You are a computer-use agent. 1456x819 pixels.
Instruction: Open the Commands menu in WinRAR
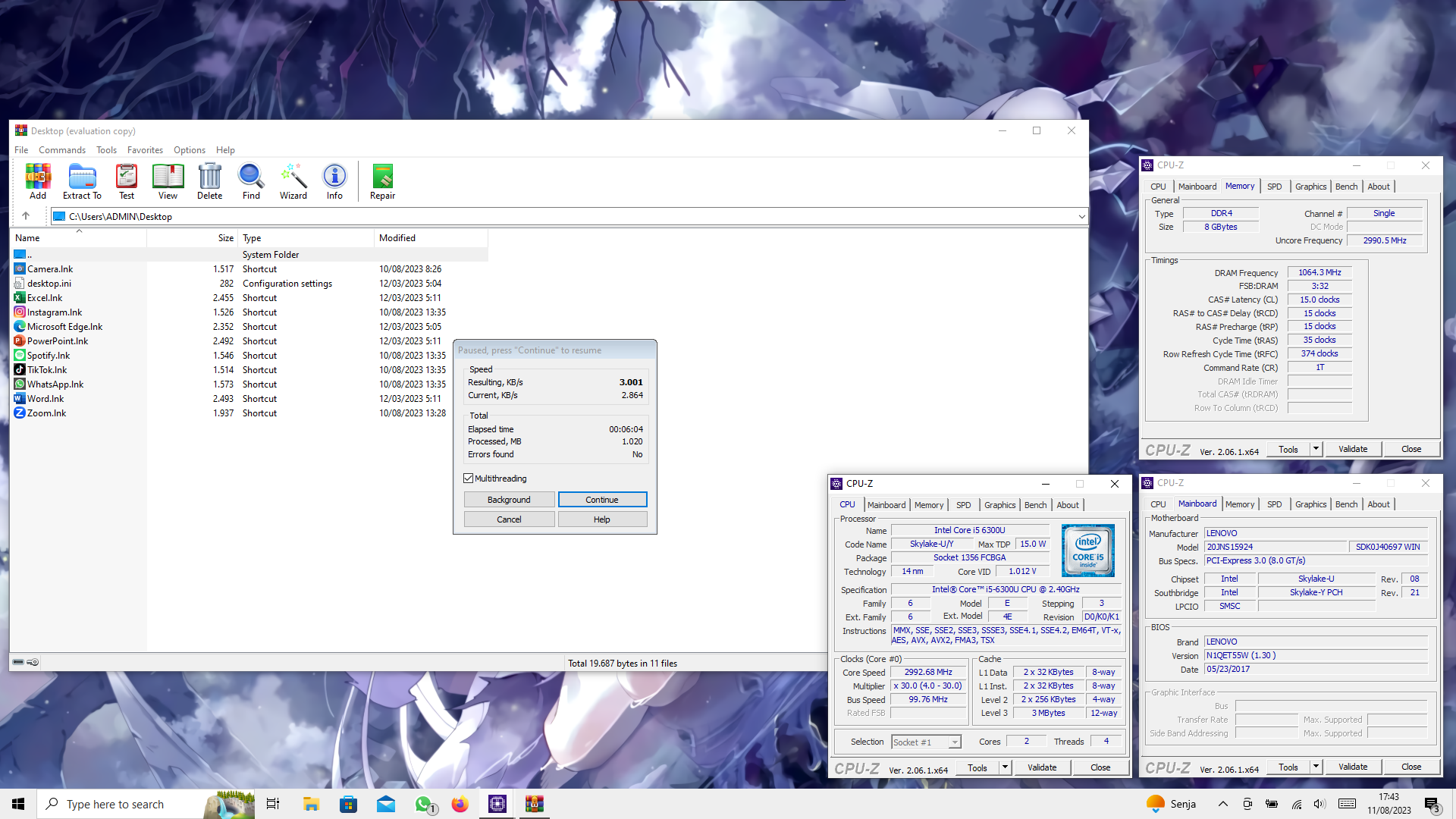(x=62, y=150)
